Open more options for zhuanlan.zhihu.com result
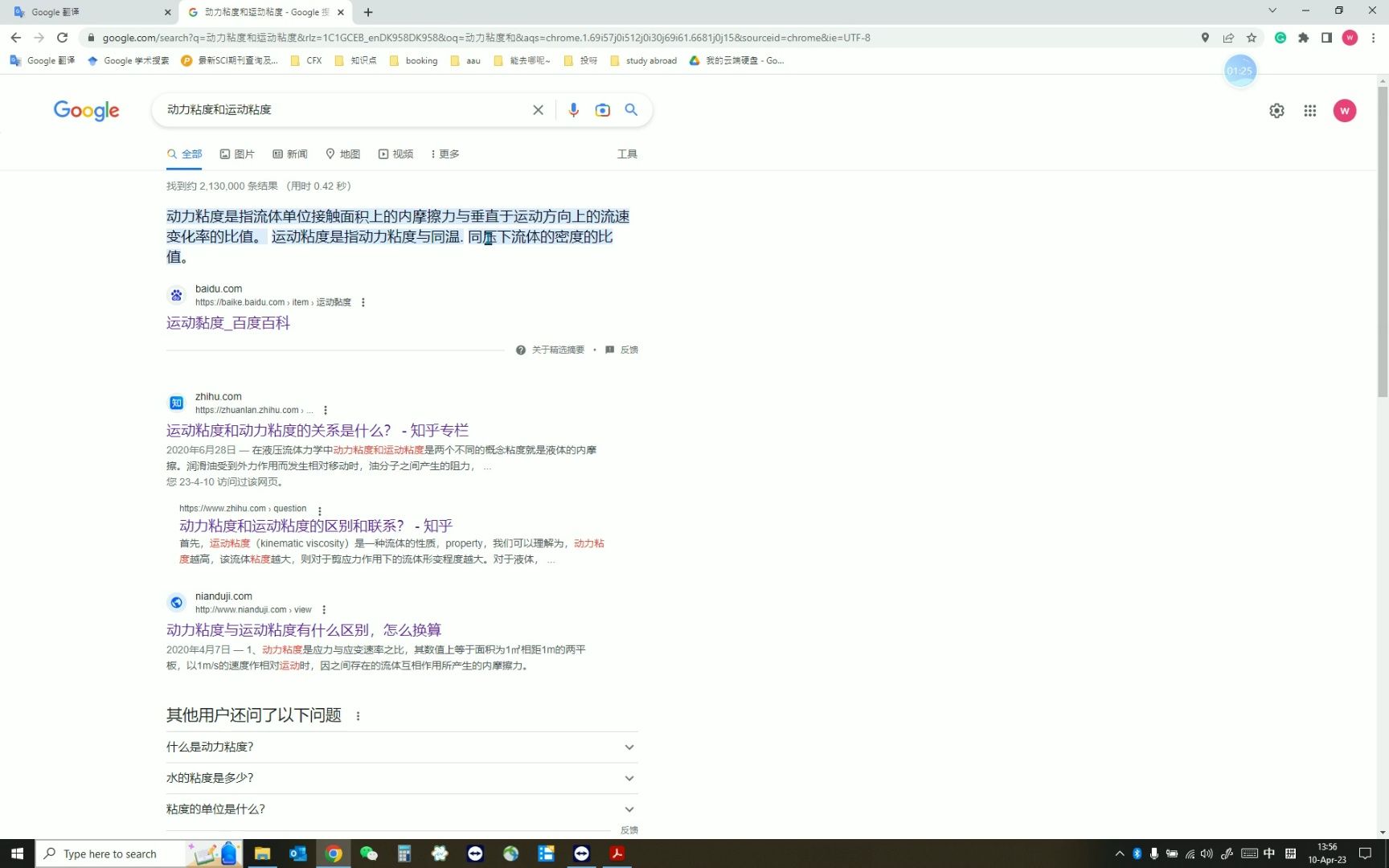Viewport: 1389px width, 868px height. (326, 410)
